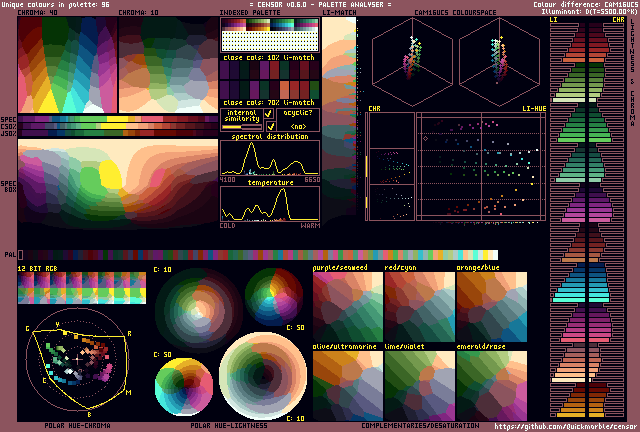Select the CHROMA: 10 colour map
640x432 pixels.
[x=168, y=65]
